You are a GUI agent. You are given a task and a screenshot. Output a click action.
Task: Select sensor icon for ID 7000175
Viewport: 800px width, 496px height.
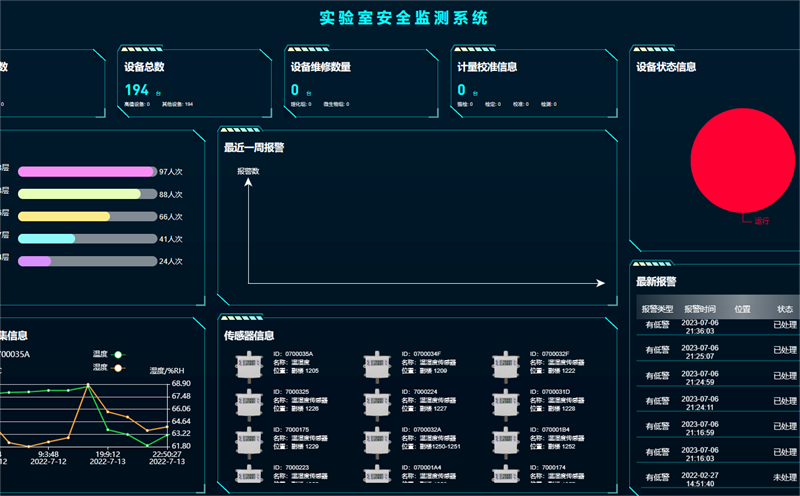click(x=248, y=441)
